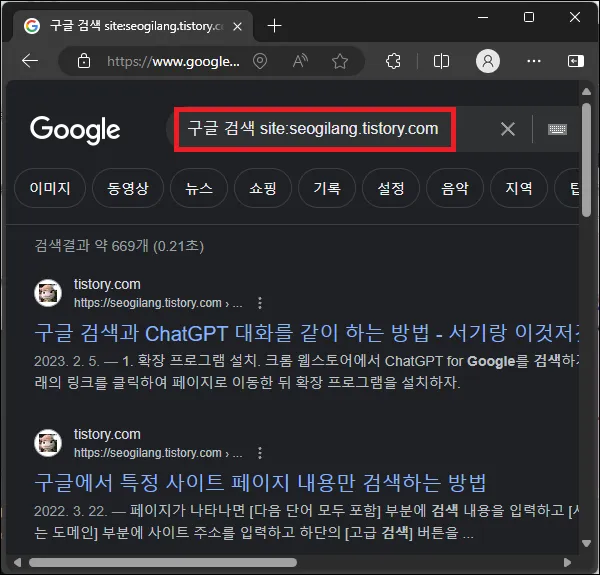Viewport: 600px width, 575px height.
Task: Select the 지역 filter chip
Action: coord(518,188)
